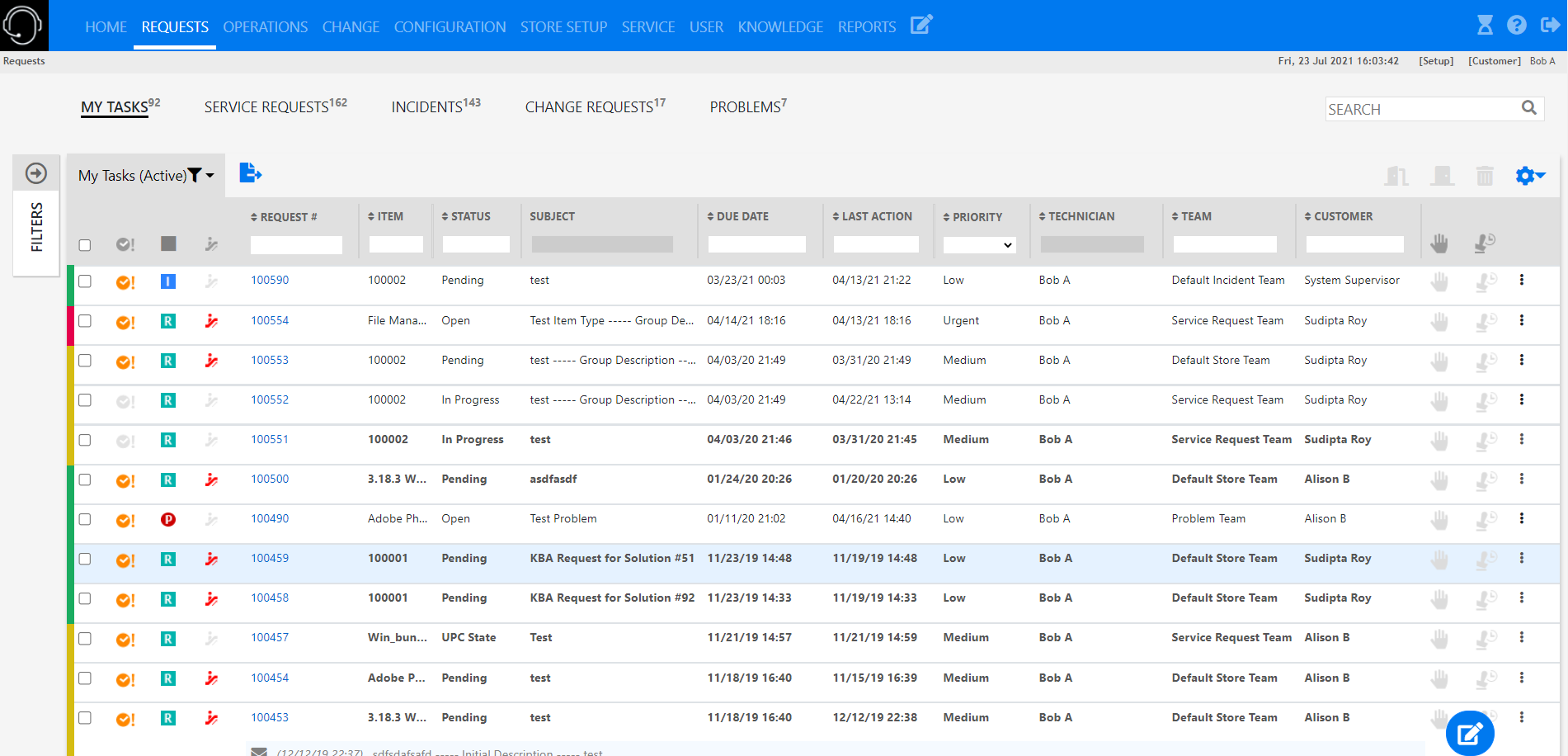Viewport: 1568px width, 756px height.
Task: Click the logout arrow icon
Action: pos(1549,26)
